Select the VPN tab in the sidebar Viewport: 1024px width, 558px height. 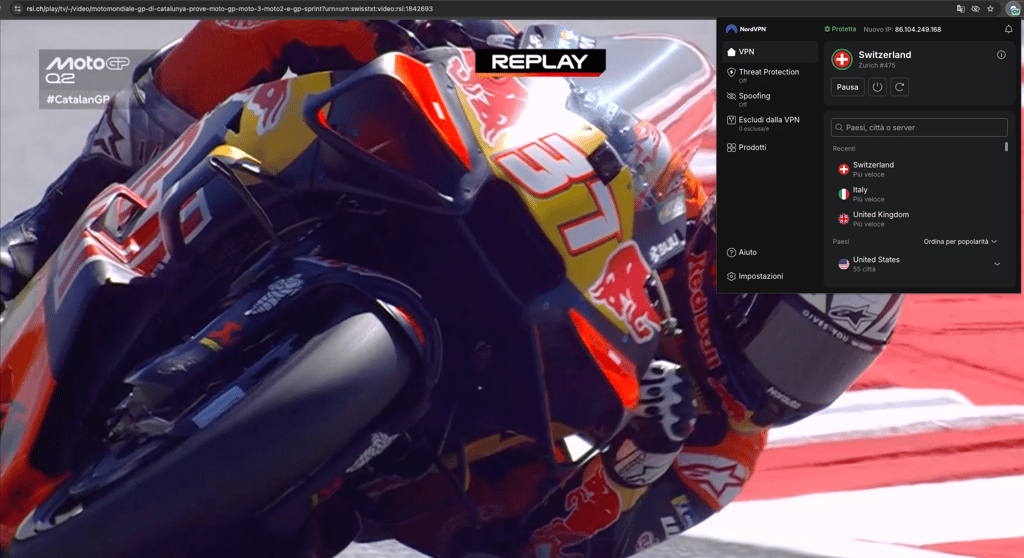[x=770, y=52]
